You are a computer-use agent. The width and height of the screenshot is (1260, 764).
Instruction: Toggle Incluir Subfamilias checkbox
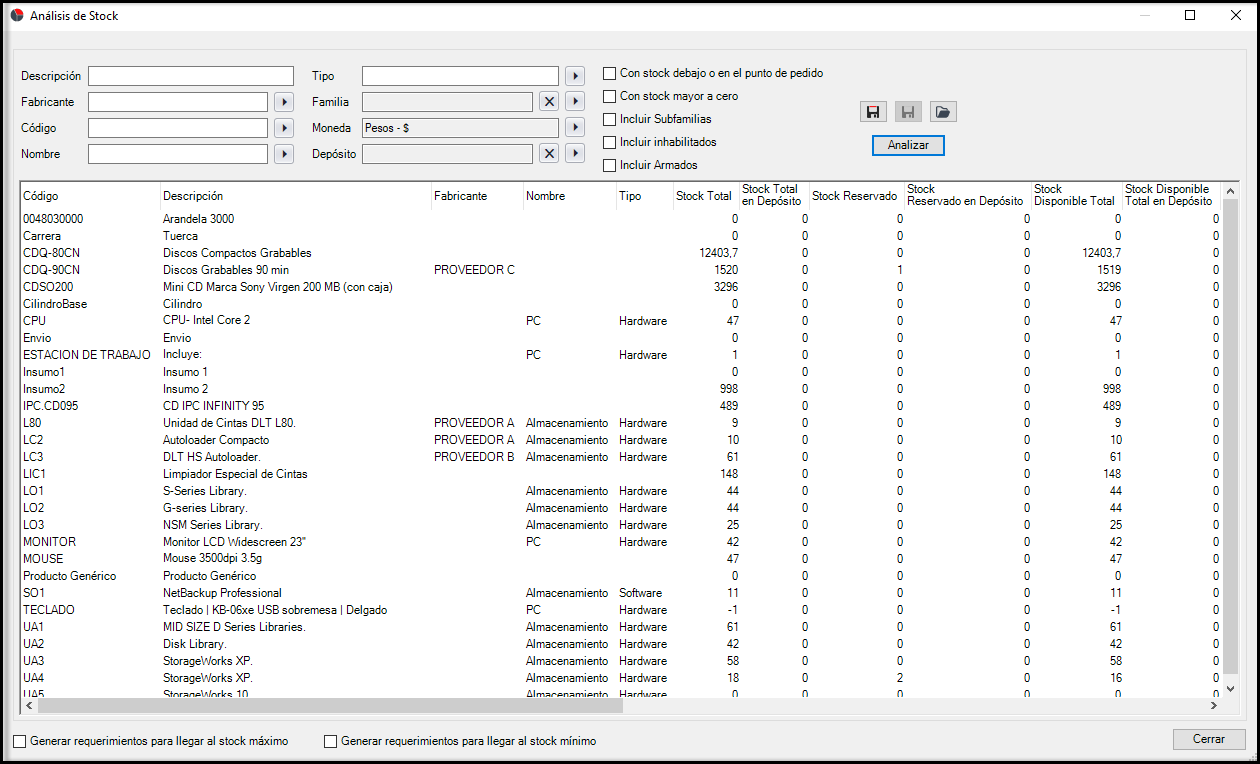pos(609,119)
